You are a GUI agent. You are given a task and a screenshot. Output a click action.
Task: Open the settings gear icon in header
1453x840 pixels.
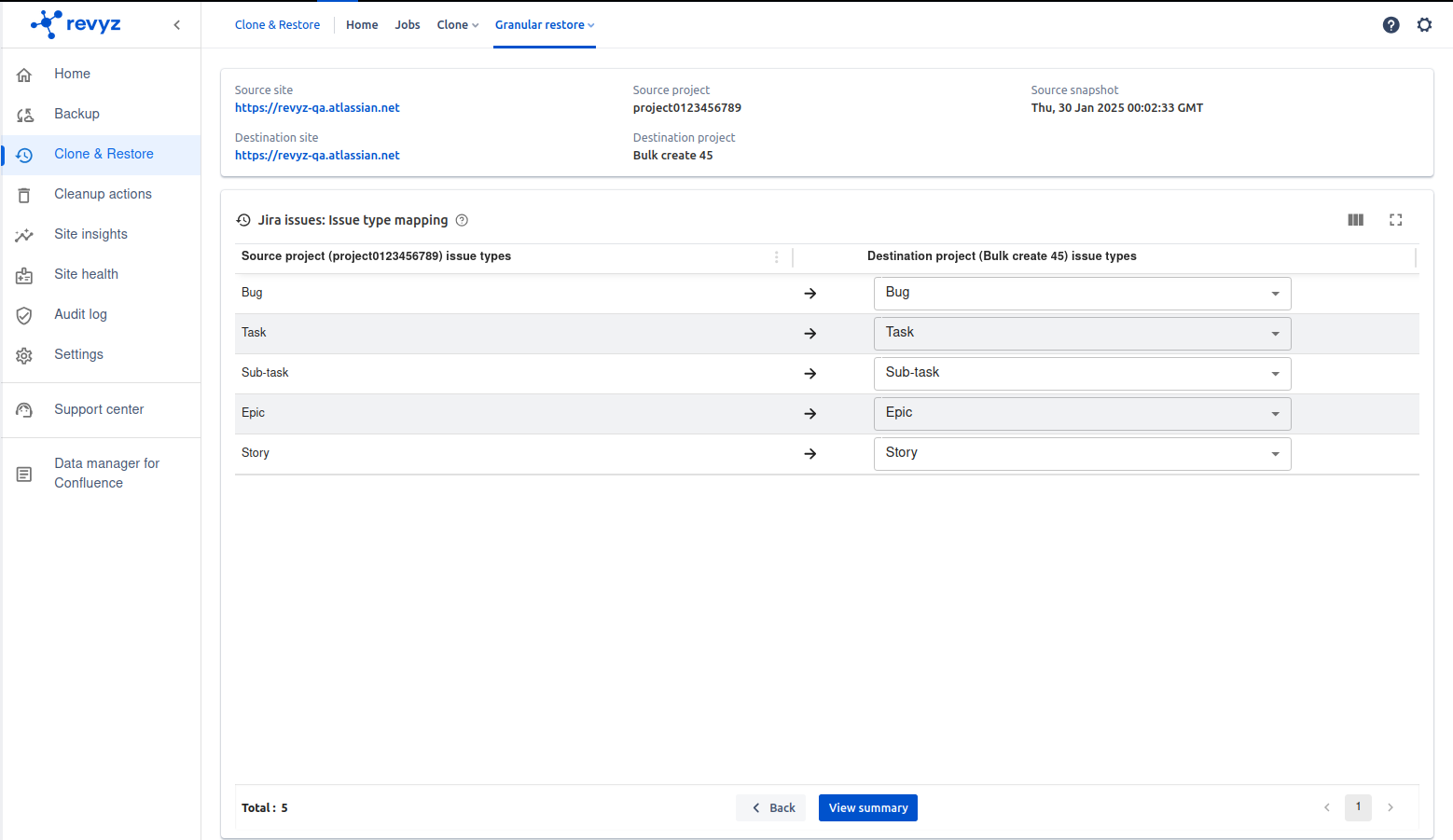[x=1424, y=25]
